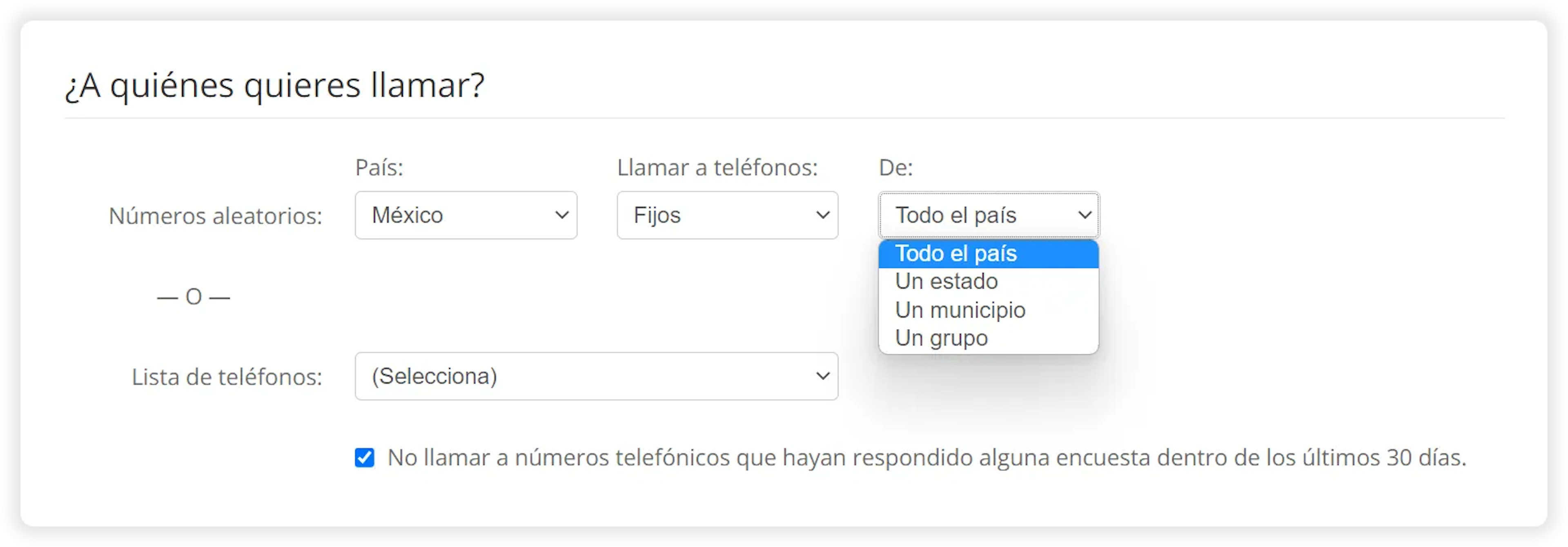The height and width of the screenshot is (547, 1568).
Task: Collapse the De dropdown field showing Todo el país
Action: [x=988, y=215]
